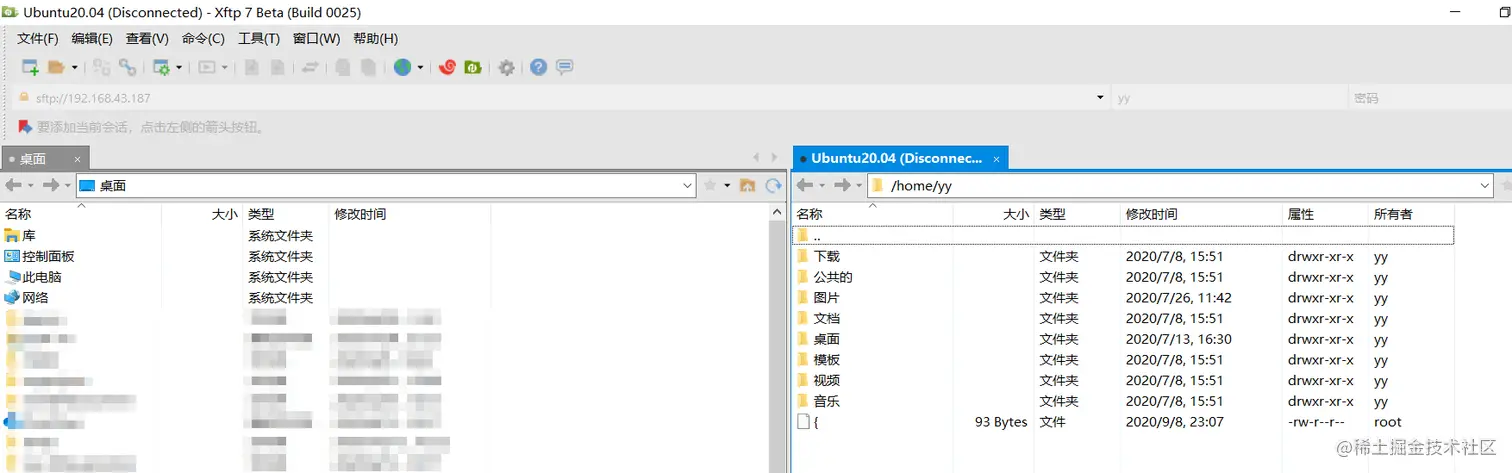Launch Xshell via red swirl icon
This screenshot has height=473, width=1512.
[448, 67]
